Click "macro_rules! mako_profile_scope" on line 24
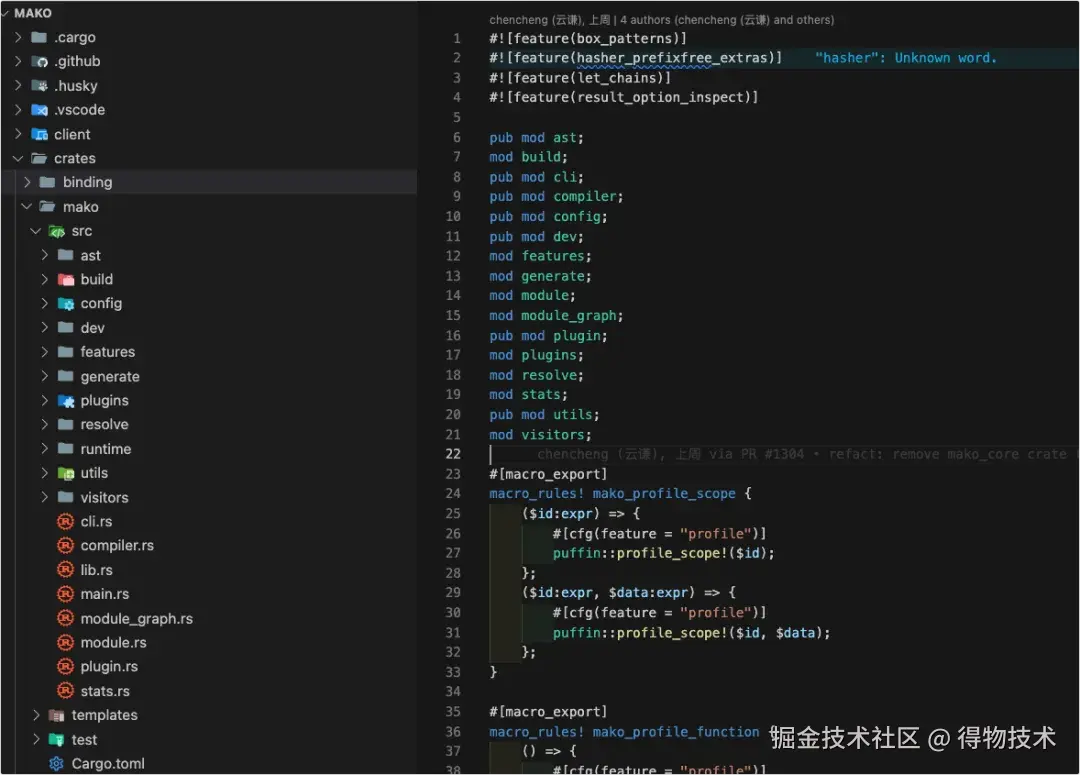This screenshot has height=775, width=1080. pyautogui.click(x=612, y=494)
